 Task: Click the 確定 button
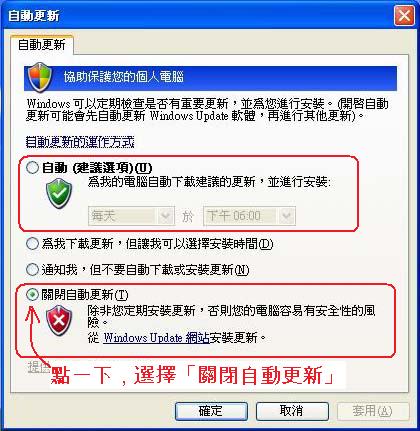[x=211, y=411]
